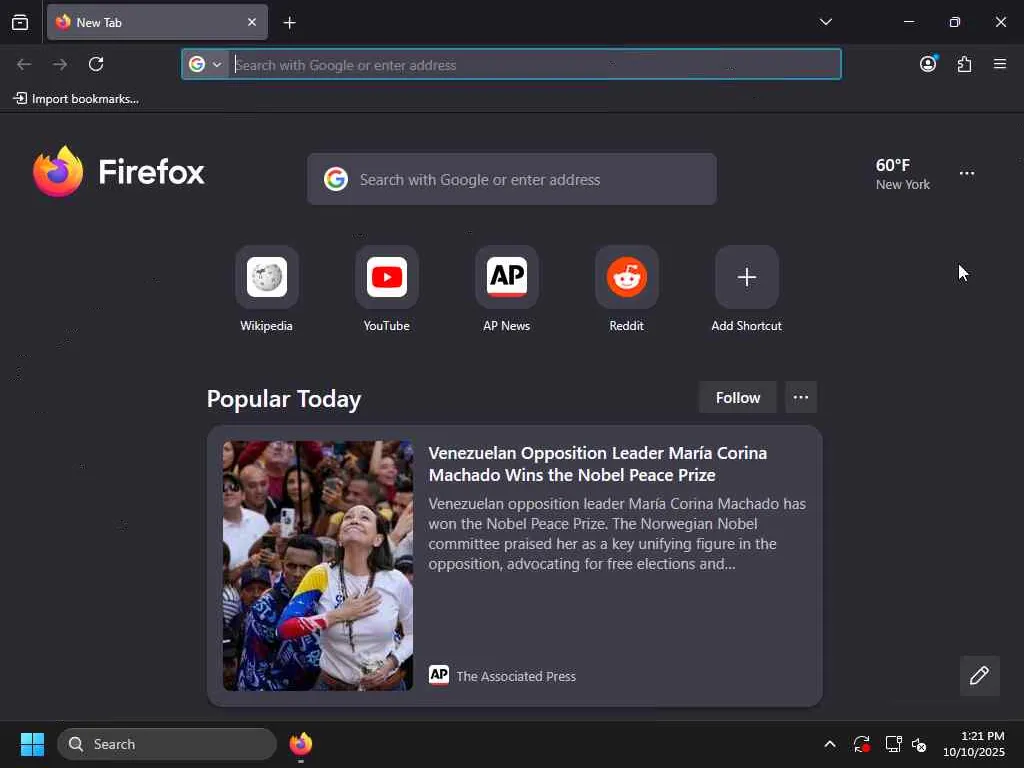This screenshot has height=768, width=1024.
Task: Open the Extensions puzzle icon
Action: (964, 64)
